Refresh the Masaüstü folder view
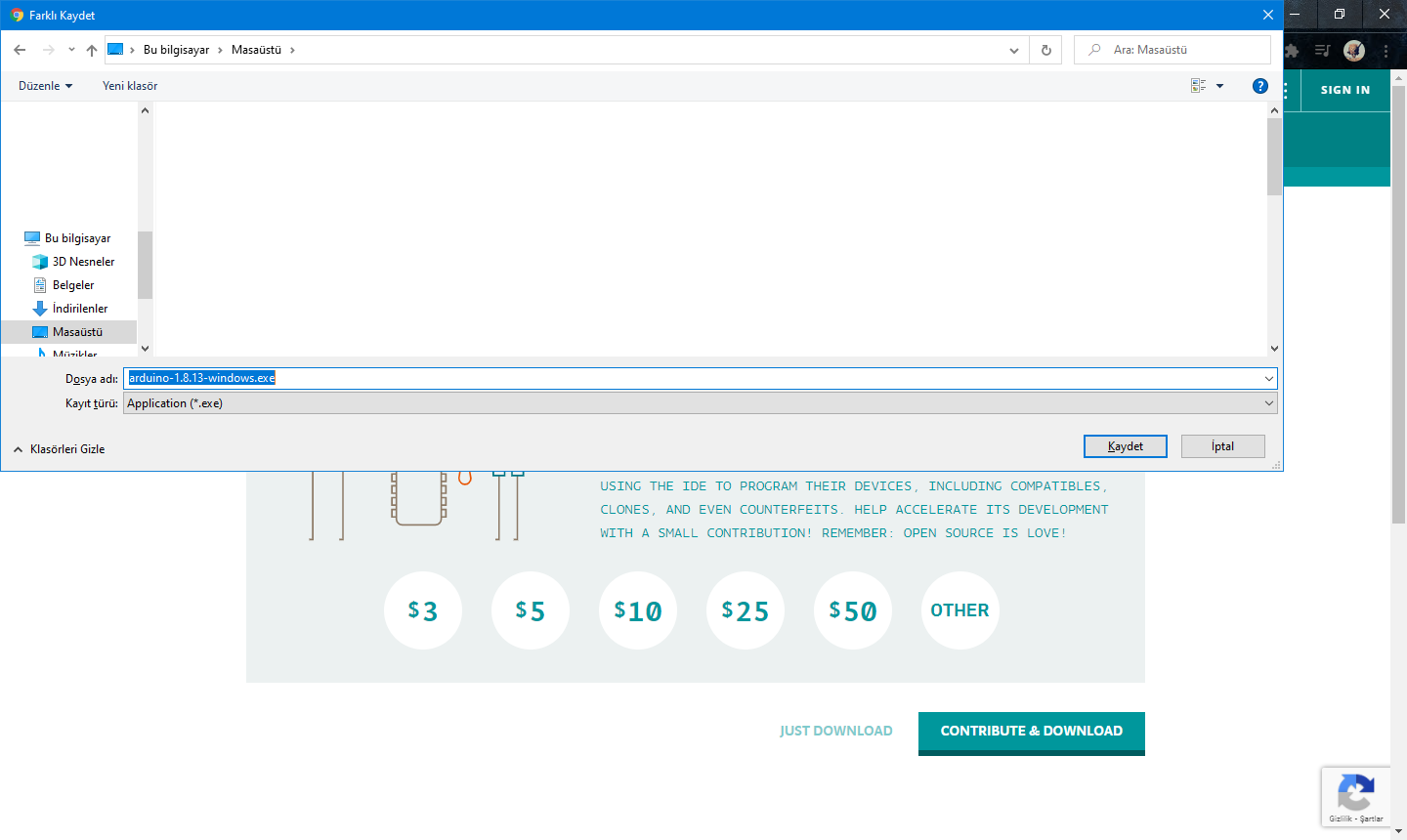Screen dimensions: 1407x840 tap(1045, 50)
